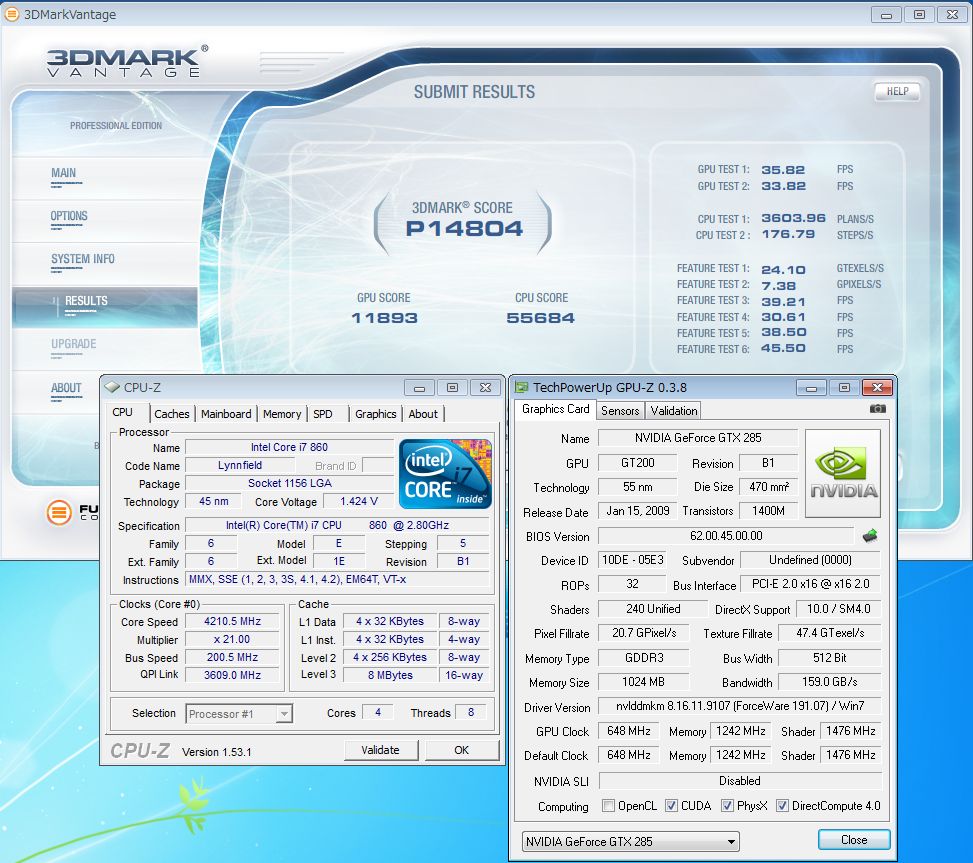Toggle the CUDA checkbox
The image size is (973, 863).
(671, 806)
